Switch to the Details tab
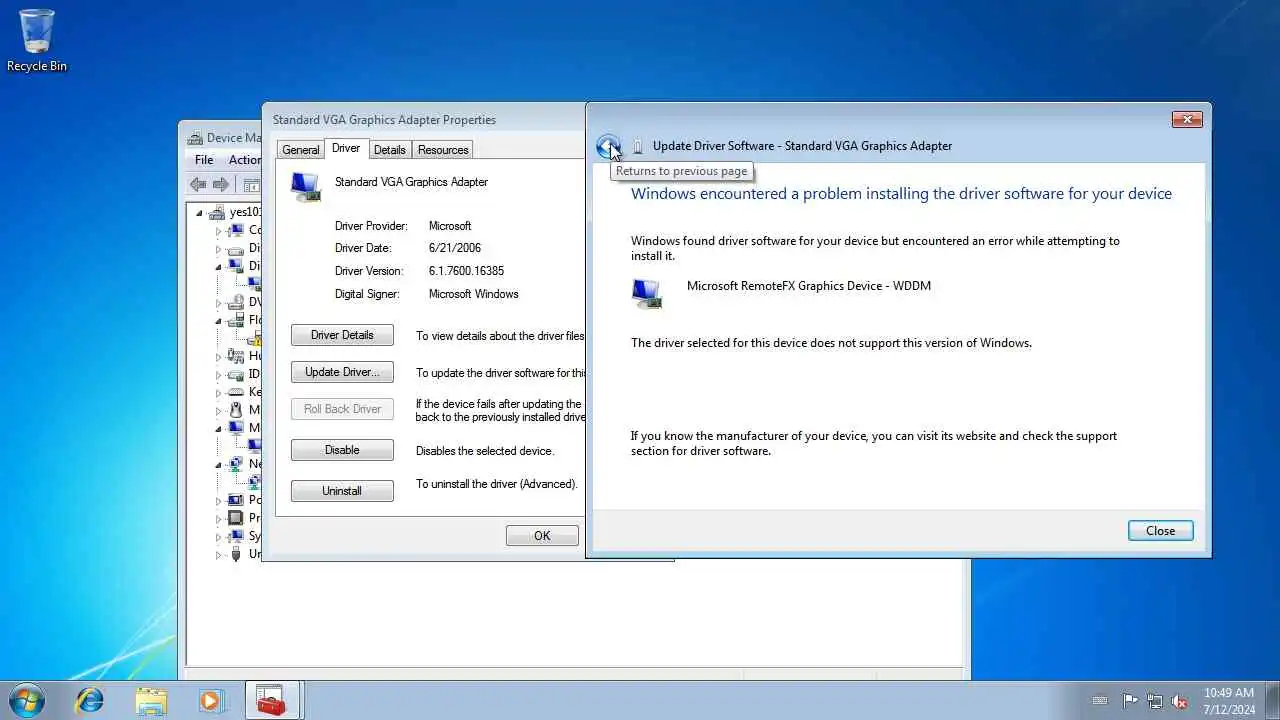 (389, 150)
